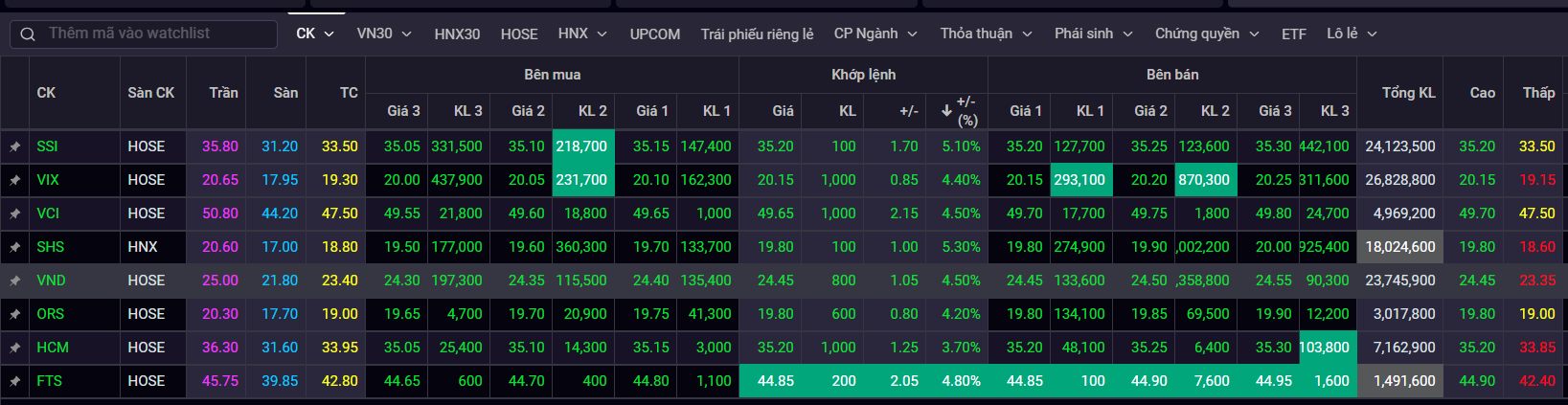1568x405 pixels.
Task: Unpin the SHS row using its pin
Action: point(15,247)
